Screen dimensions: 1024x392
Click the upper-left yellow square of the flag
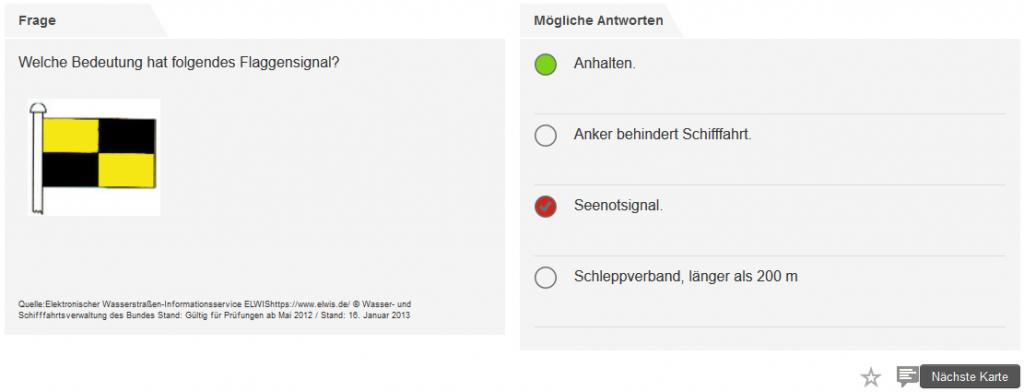pos(71,135)
